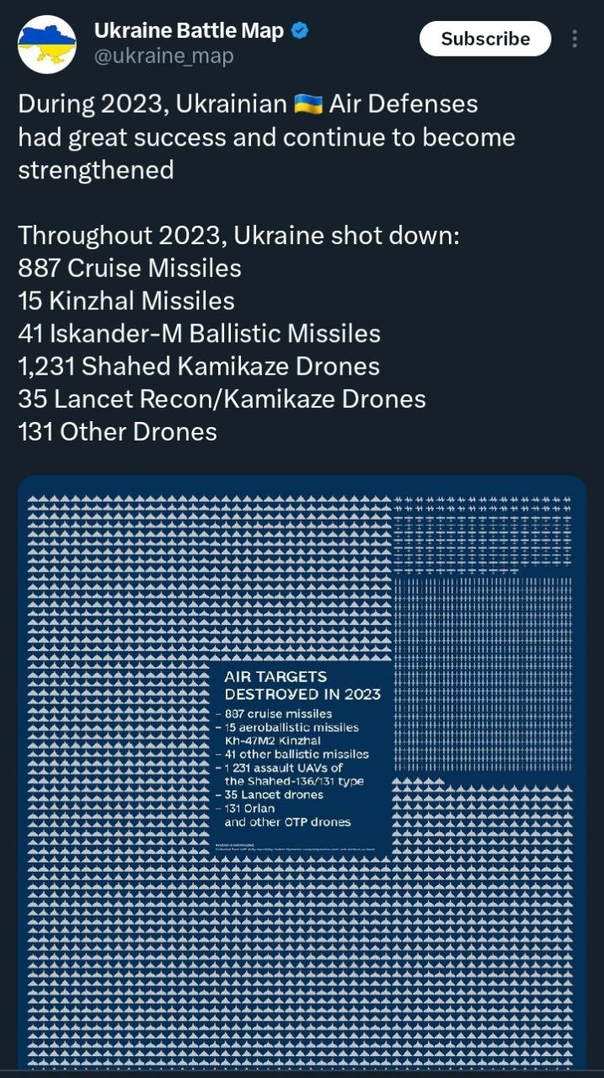Select the '1,231 Shahed Kamikaze Drones' line
This screenshot has width=604, height=1078.
(199, 366)
